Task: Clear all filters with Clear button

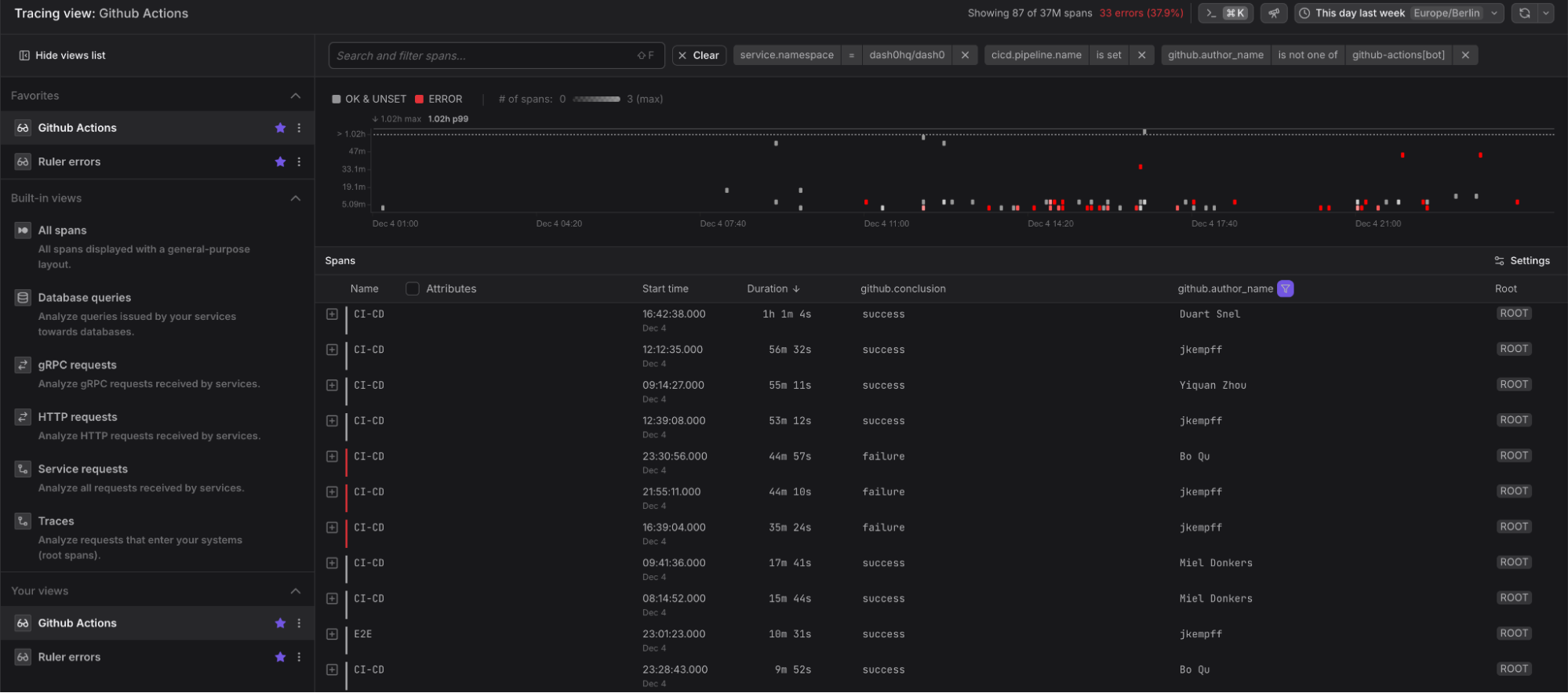Action: click(698, 55)
